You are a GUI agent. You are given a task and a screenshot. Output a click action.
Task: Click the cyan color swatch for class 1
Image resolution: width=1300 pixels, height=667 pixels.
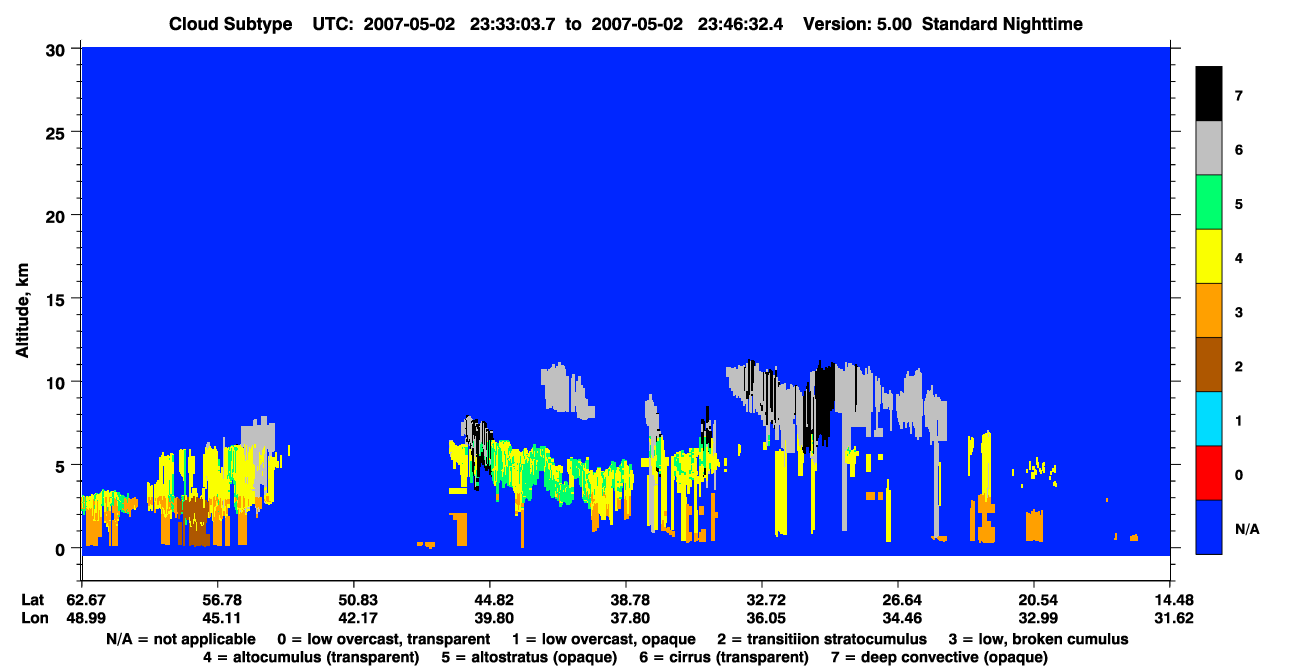pos(1209,419)
